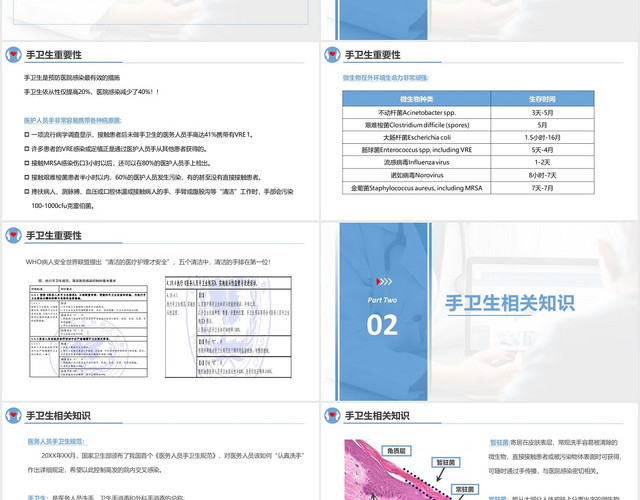Click the boxed 常驻菌 label on the diagram
The height and width of the screenshot is (500, 640).
pyautogui.click(x=465, y=489)
